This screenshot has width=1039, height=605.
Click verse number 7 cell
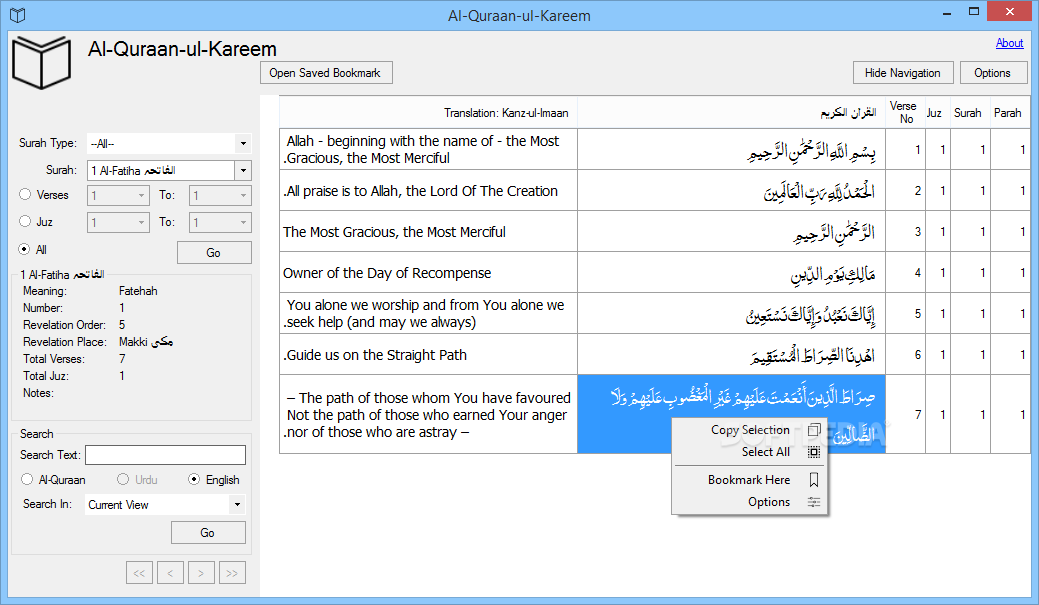click(x=905, y=415)
